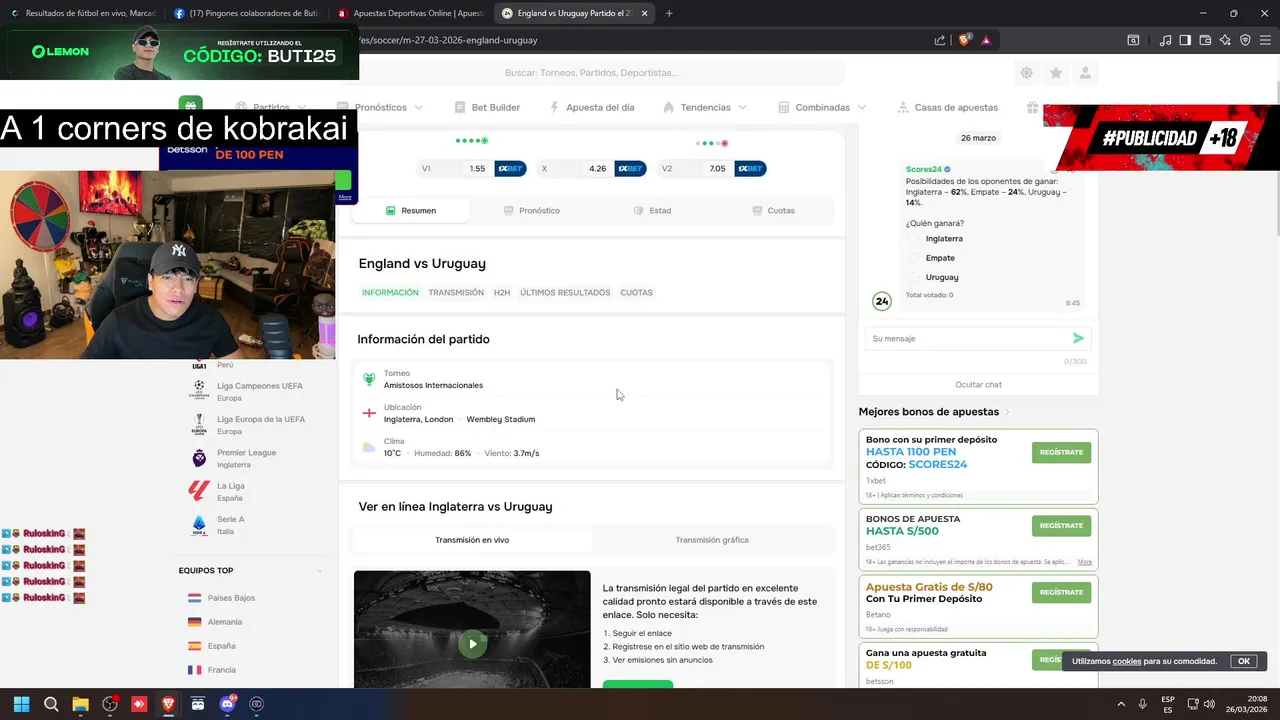This screenshot has width=1280, height=720.
Task: Select the Uruguay poll option
Action: point(913,277)
